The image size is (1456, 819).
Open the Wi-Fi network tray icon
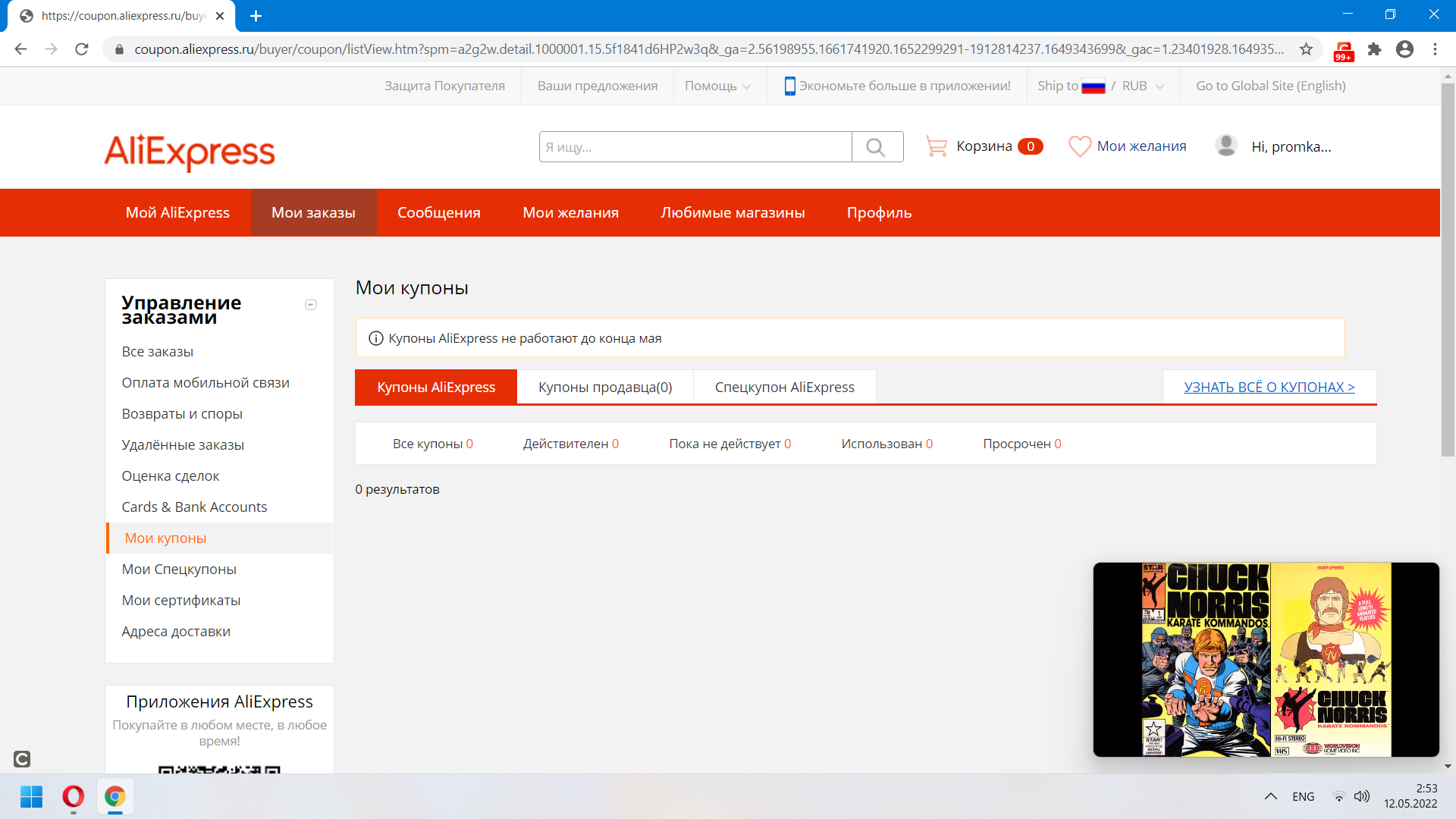(1339, 796)
